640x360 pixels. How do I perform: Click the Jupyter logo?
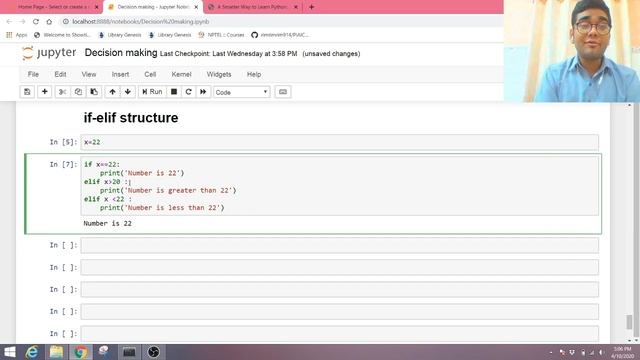[49, 53]
